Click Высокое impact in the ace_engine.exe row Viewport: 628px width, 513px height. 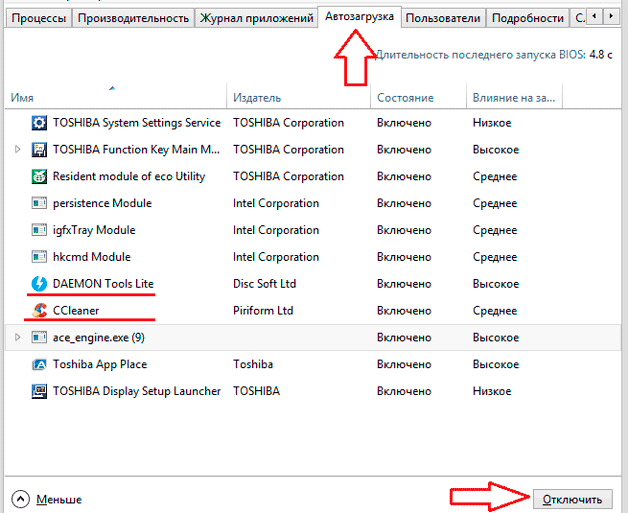[x=496, y=337]
